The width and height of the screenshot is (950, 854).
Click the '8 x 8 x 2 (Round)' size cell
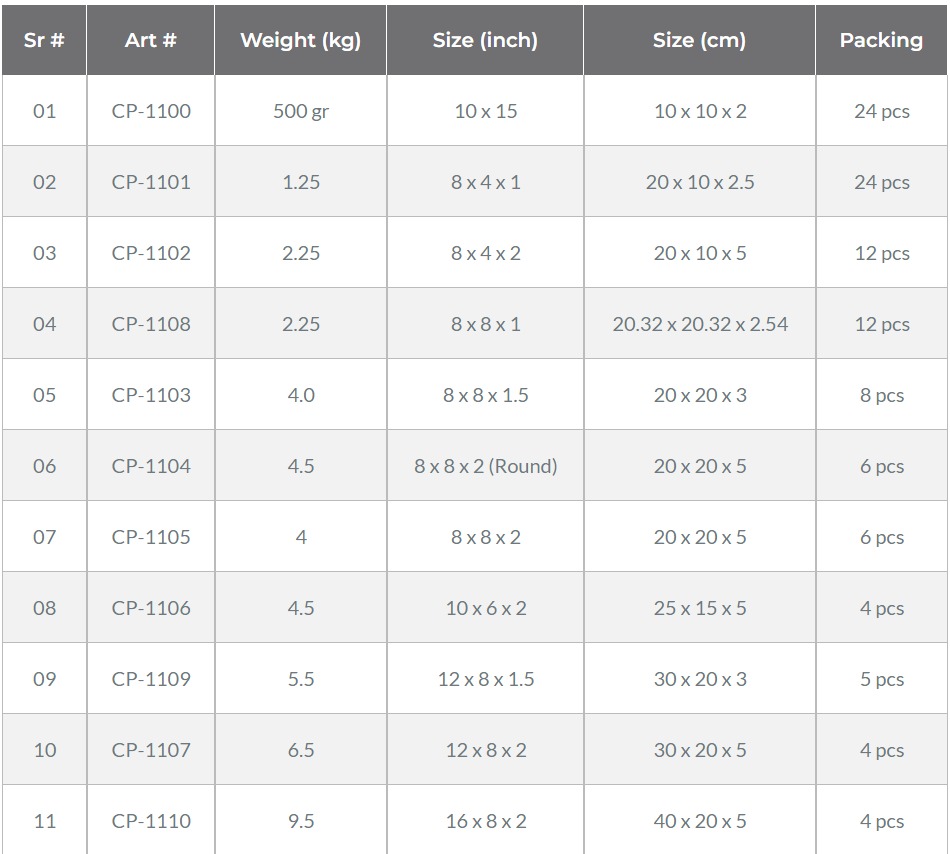(485, 466)
